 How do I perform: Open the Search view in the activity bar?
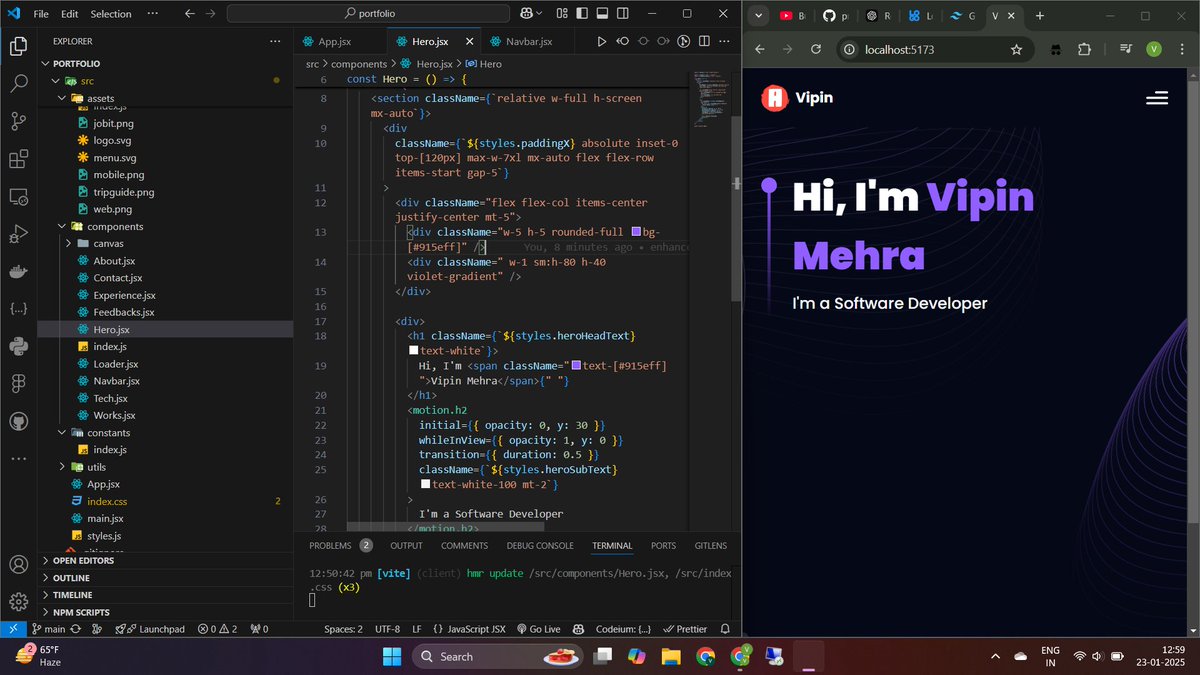[x=18, y=84]
